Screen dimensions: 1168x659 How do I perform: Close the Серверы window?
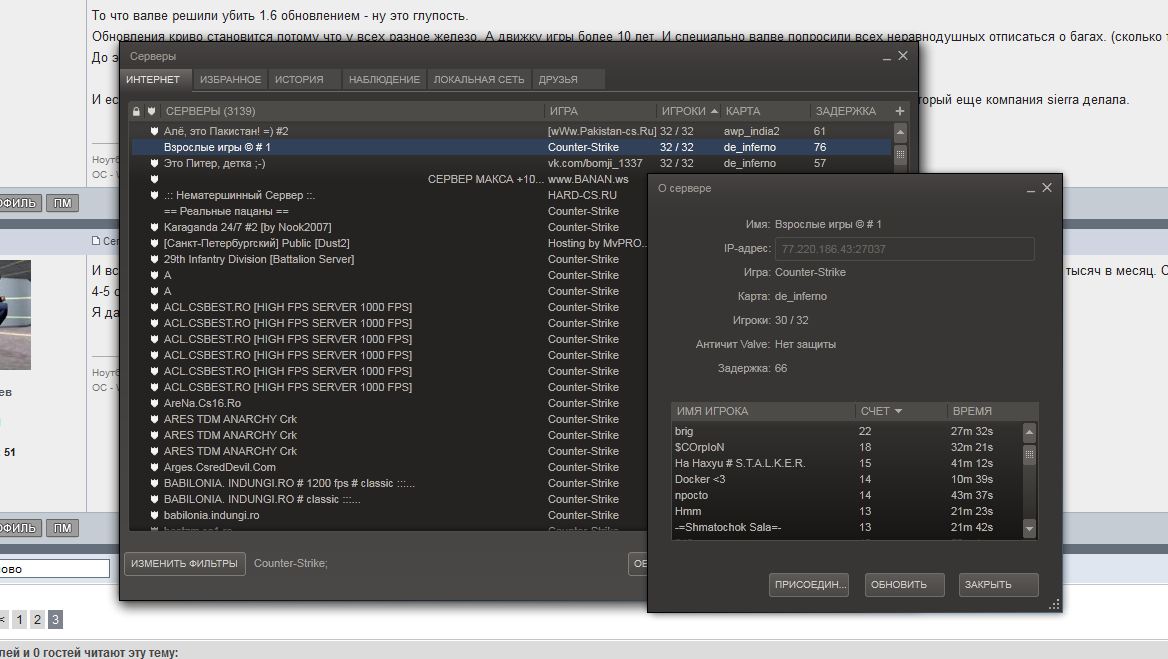coord(903,56)
